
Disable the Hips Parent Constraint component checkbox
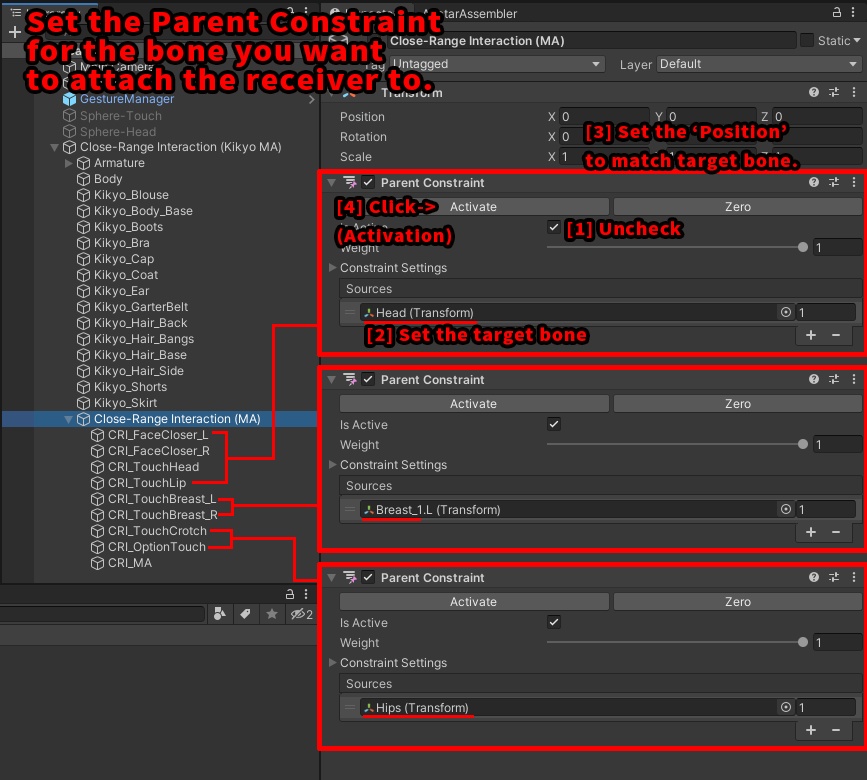[x=368, y=577]
